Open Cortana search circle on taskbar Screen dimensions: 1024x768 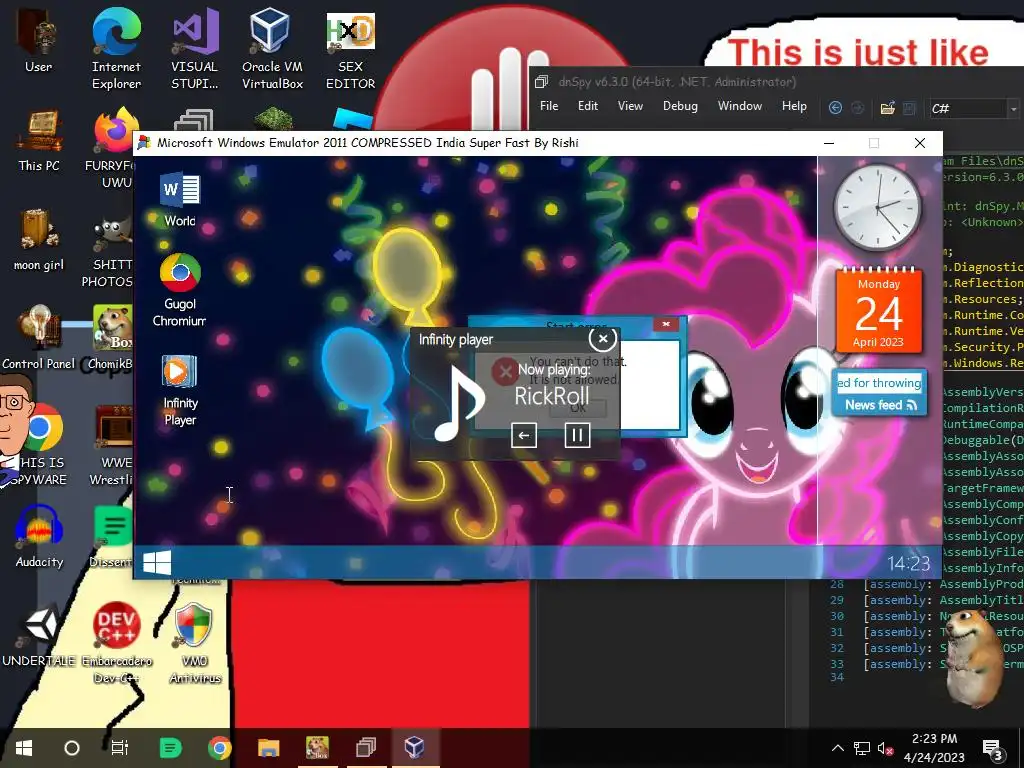pyautogui.click(x=72, y=748)
